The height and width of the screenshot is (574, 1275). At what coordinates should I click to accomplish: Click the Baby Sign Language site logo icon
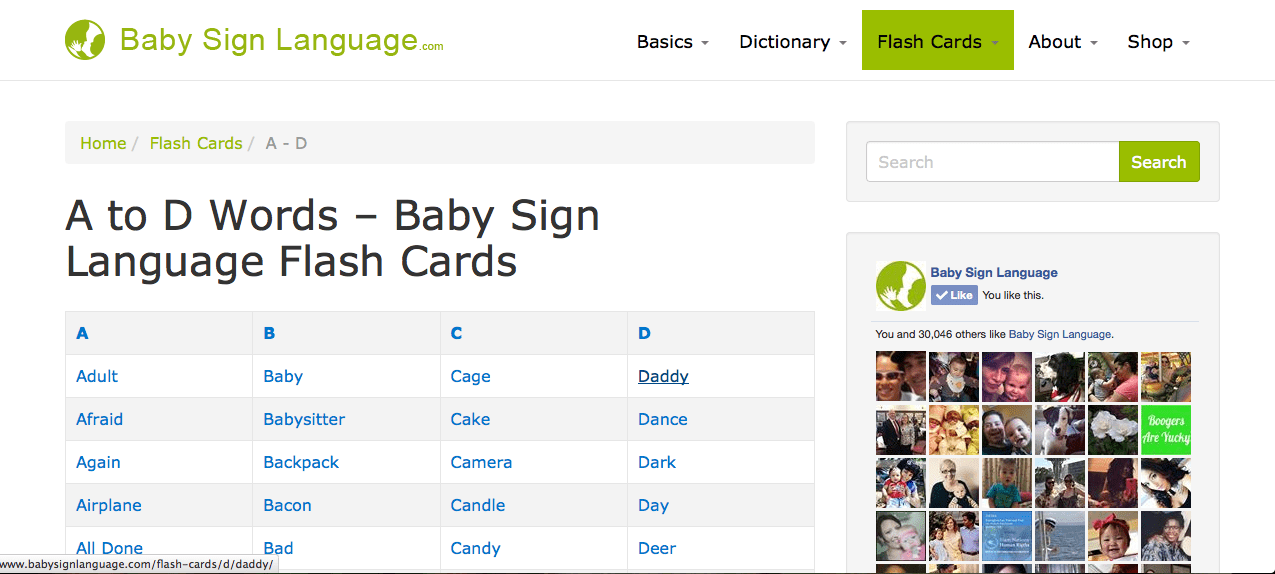tap(85, 40)
